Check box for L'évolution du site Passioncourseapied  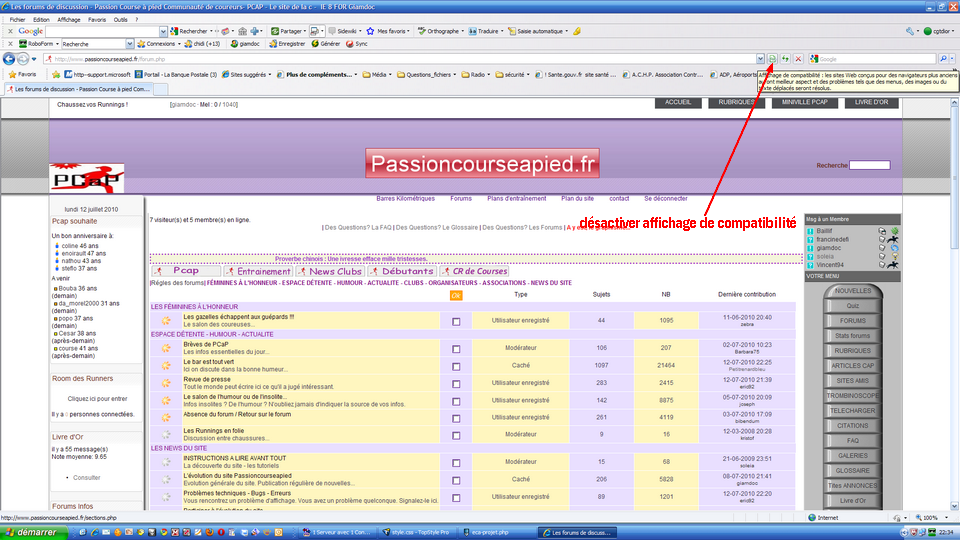point(456,481)
